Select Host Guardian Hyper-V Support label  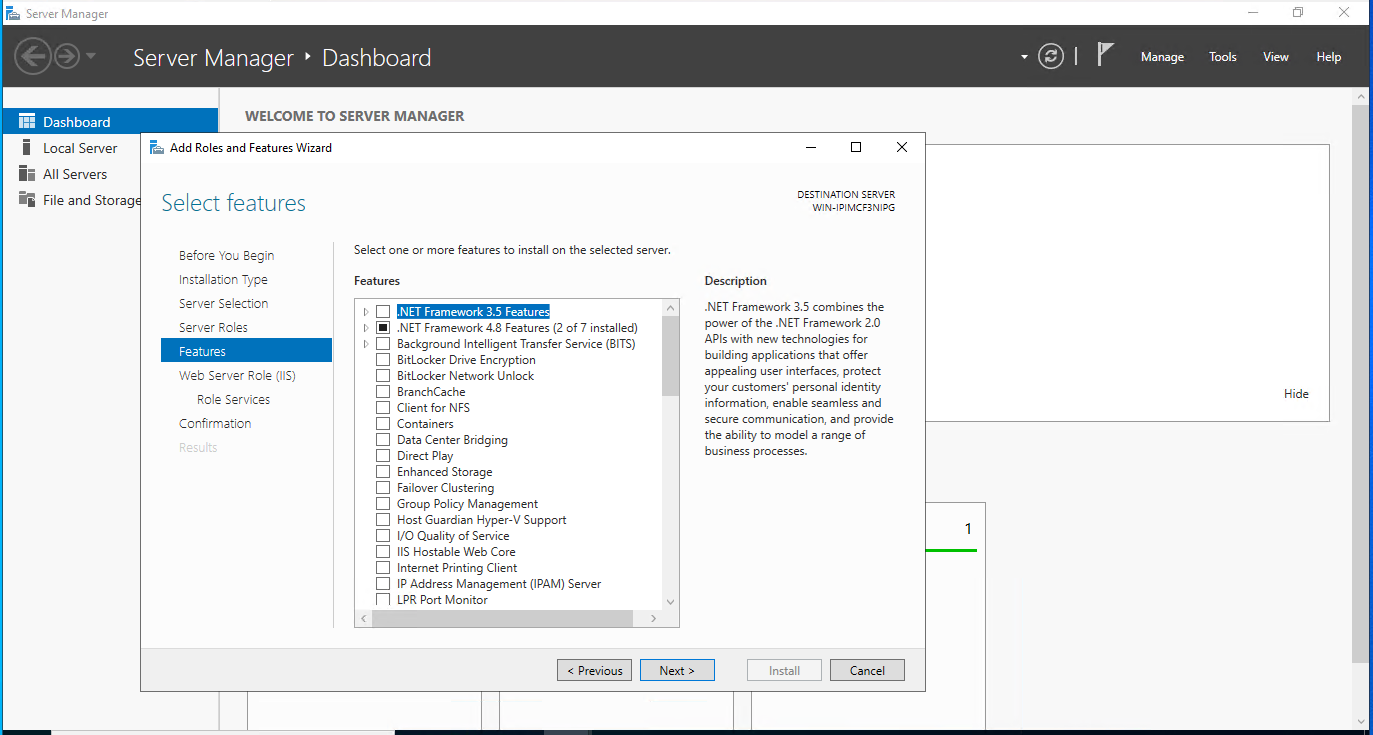(481, 520)
